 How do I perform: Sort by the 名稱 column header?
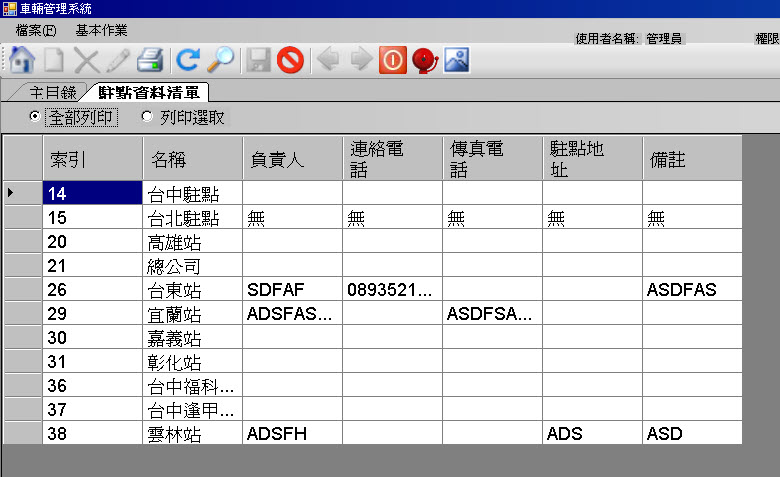click(x=193, y=159)
